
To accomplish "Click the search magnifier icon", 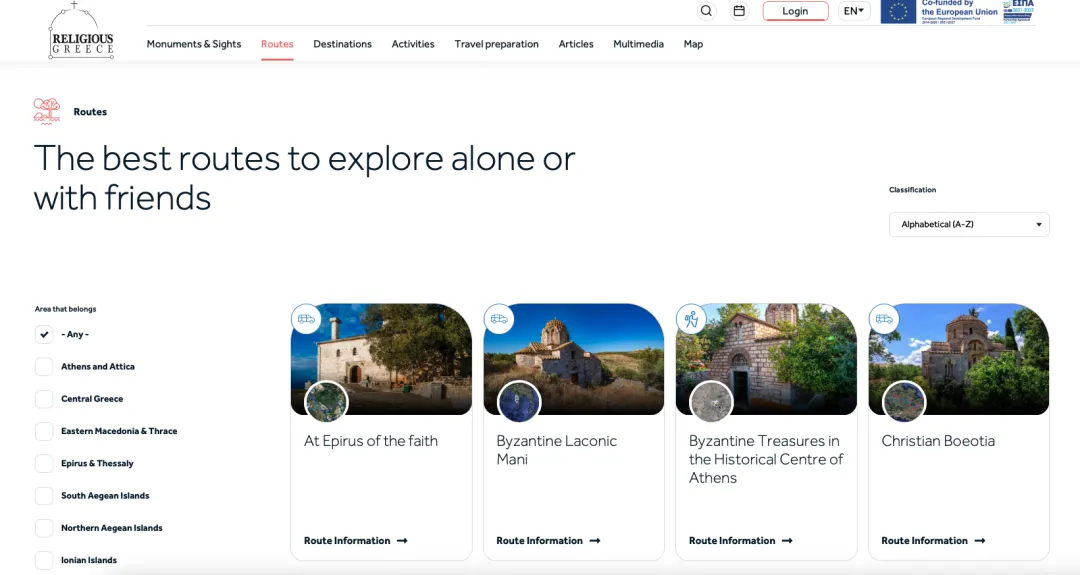I will click(706, 11).
